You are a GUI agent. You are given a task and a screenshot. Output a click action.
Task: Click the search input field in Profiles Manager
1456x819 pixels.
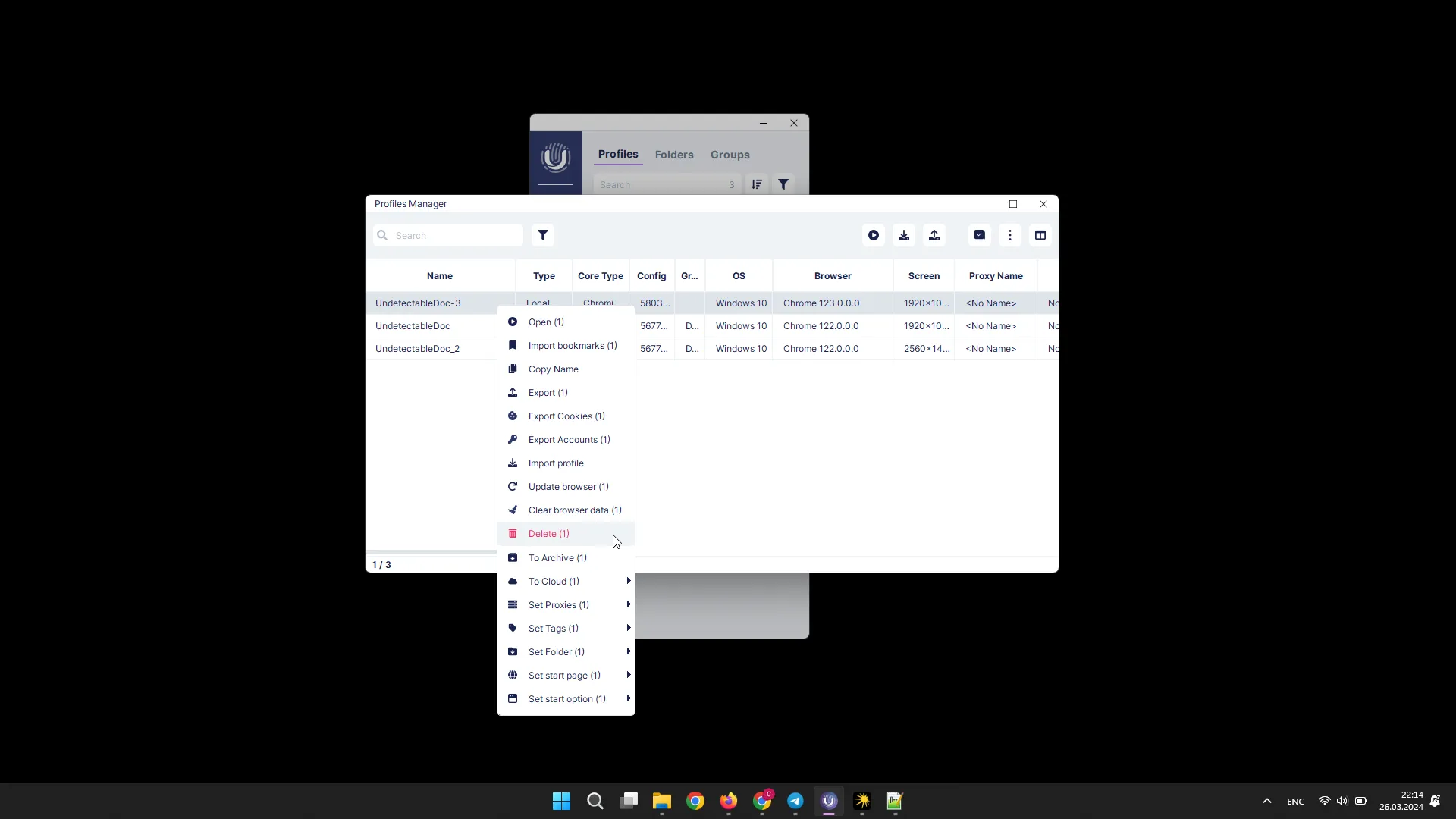coord(448,235)
